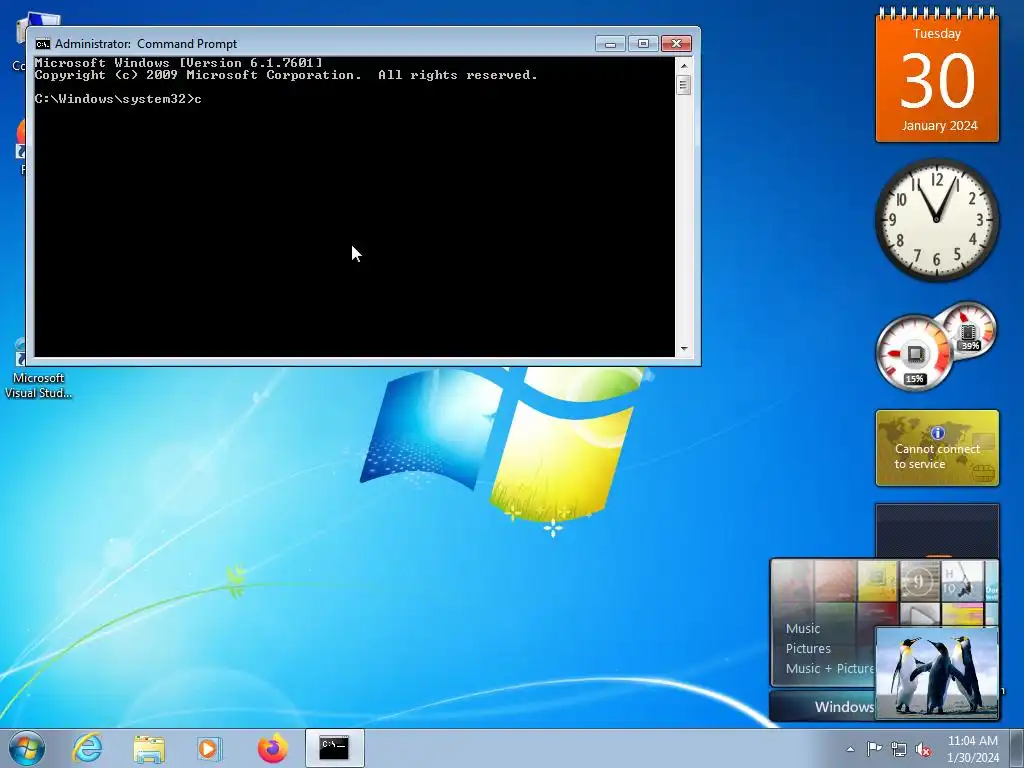Open the taskbar clock showing 11:04 AM
1024x768 pixels.
[972, 749]
